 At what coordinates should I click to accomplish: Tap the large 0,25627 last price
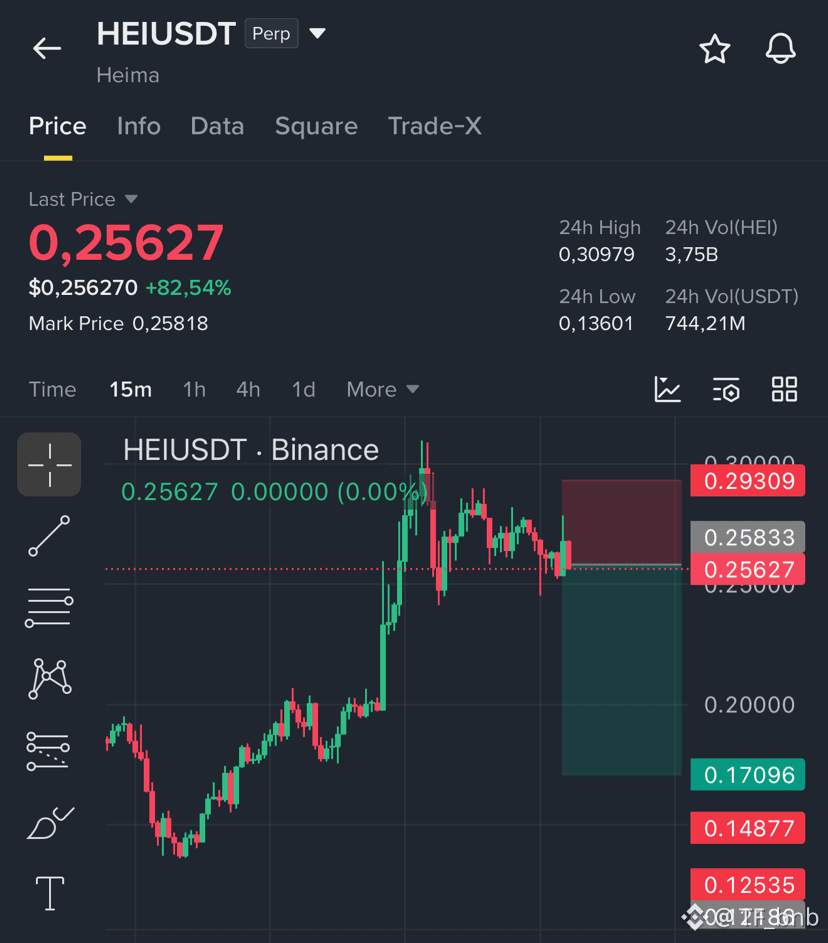point(126,242)
